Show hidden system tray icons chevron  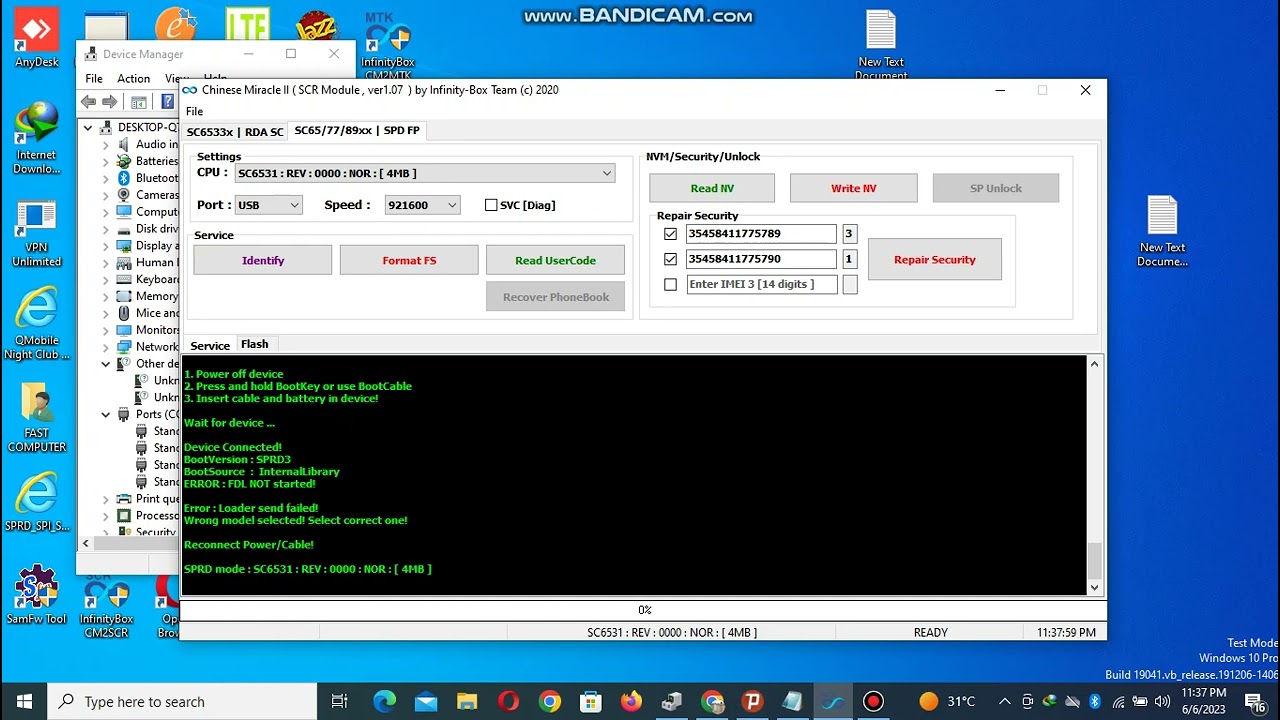pos(1004,701)
